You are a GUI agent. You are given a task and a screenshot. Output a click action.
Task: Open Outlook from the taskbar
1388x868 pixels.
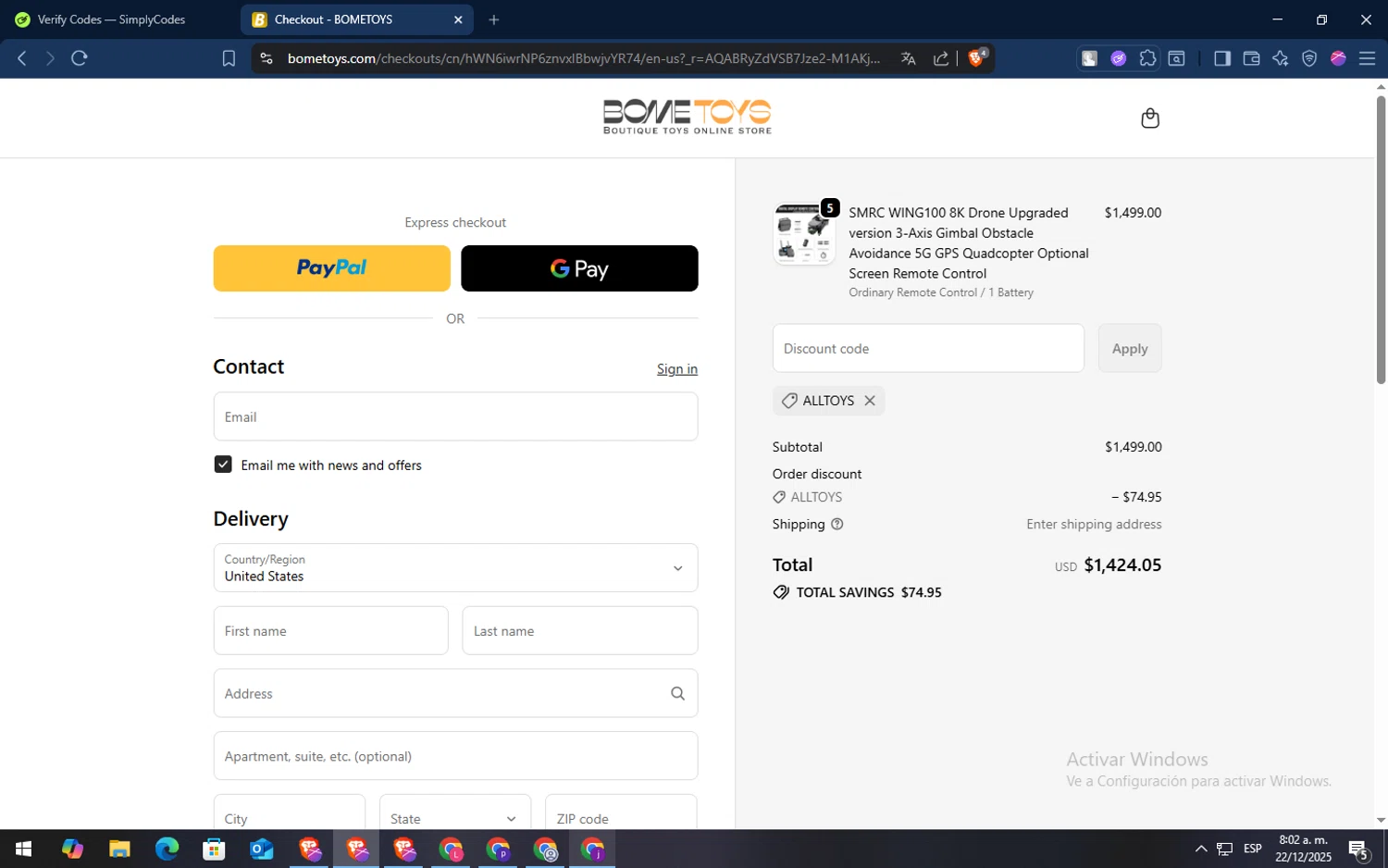[262, 849]
